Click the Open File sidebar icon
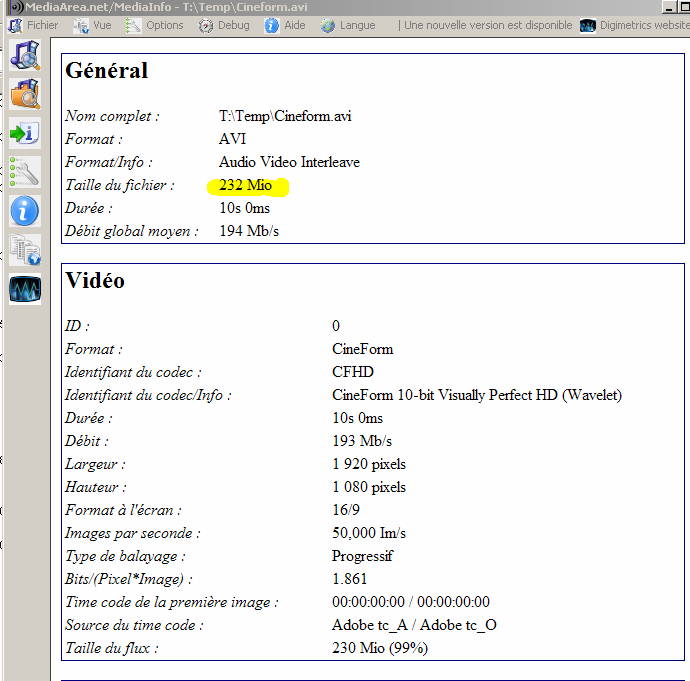 (x=25, y=55)
